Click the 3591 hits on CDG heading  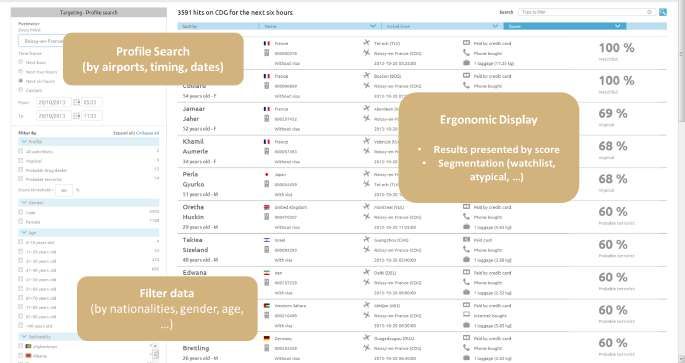click(x=235, y=12)
